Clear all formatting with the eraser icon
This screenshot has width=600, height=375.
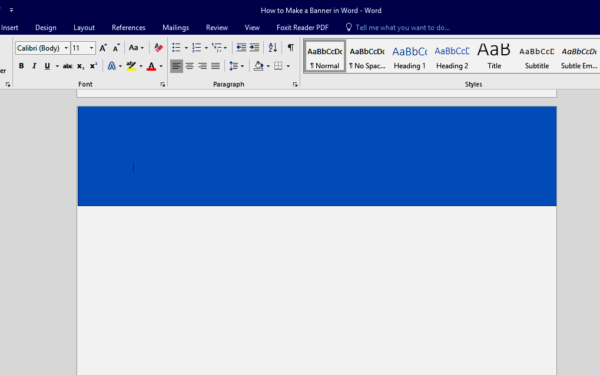[158, 48]
